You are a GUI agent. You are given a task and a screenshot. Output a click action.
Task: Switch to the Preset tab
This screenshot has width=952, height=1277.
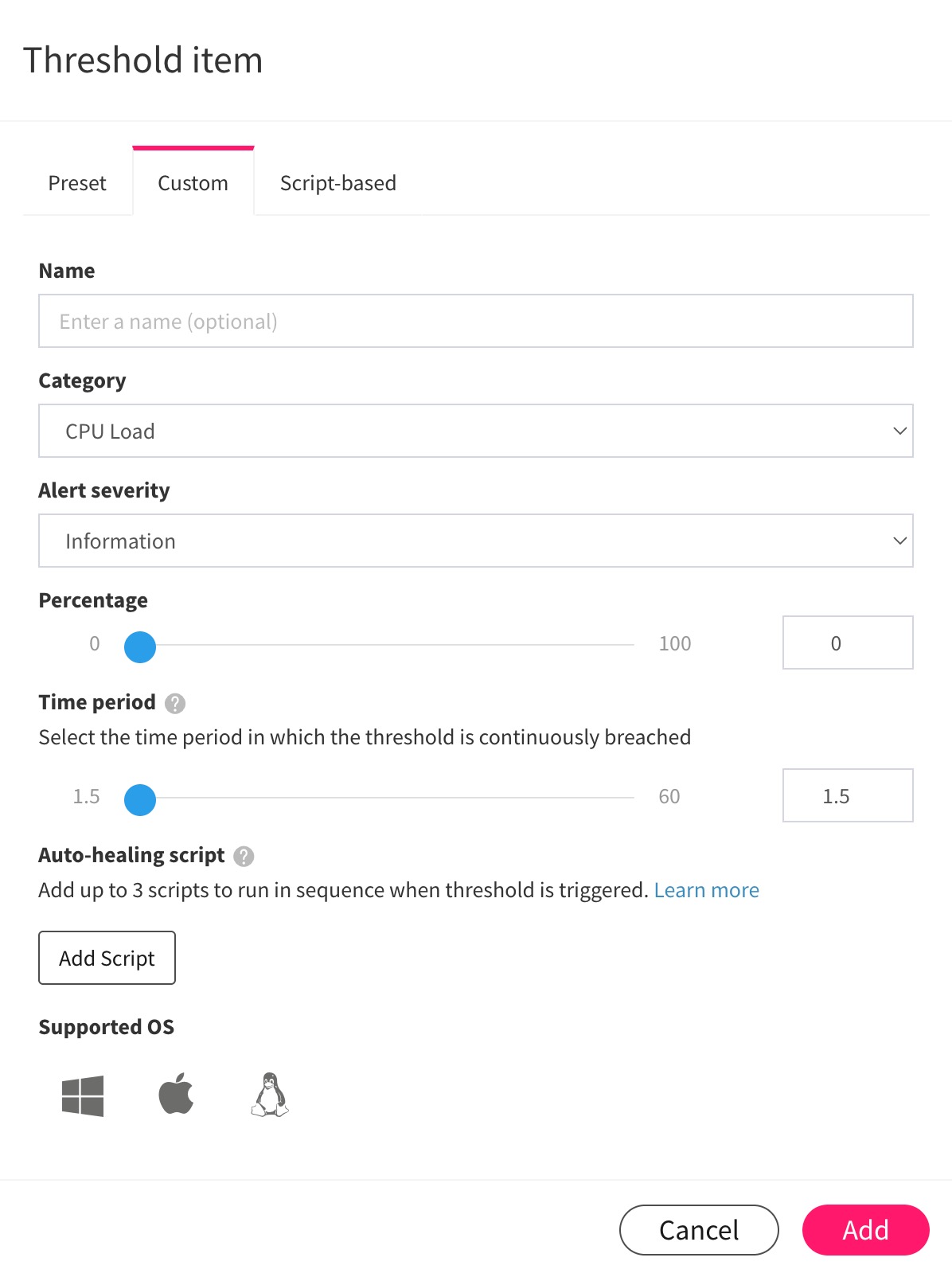[77, 182]
